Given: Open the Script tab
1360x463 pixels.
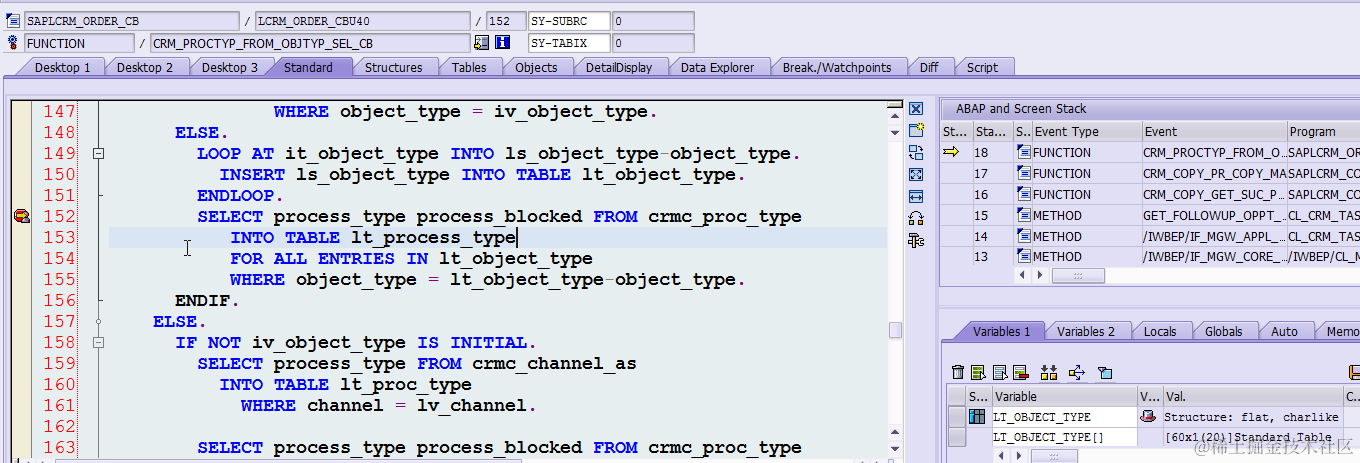Looking at the screenshot, I should click(982, 67).
